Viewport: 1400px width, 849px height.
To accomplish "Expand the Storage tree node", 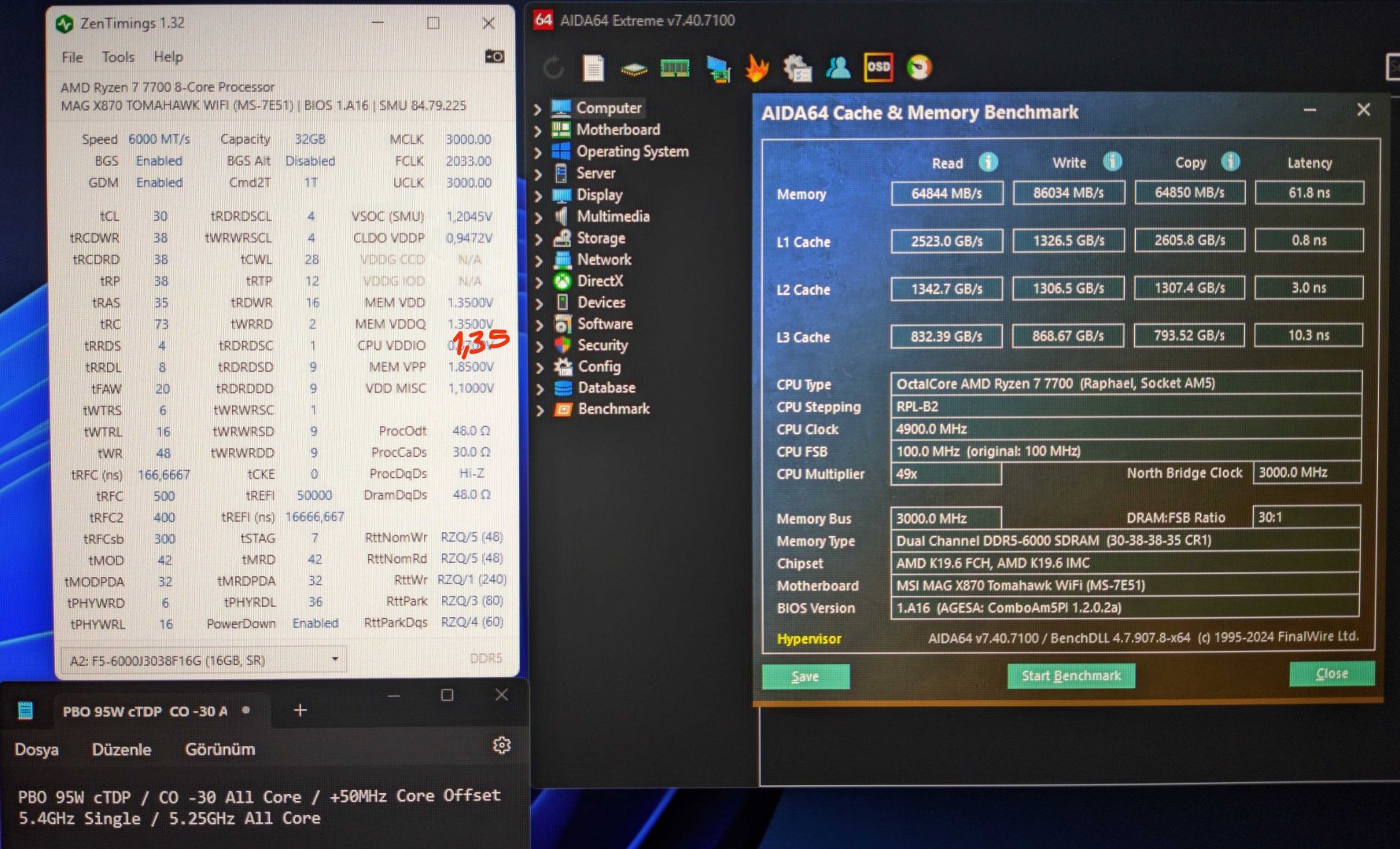I will pos(539,238).
